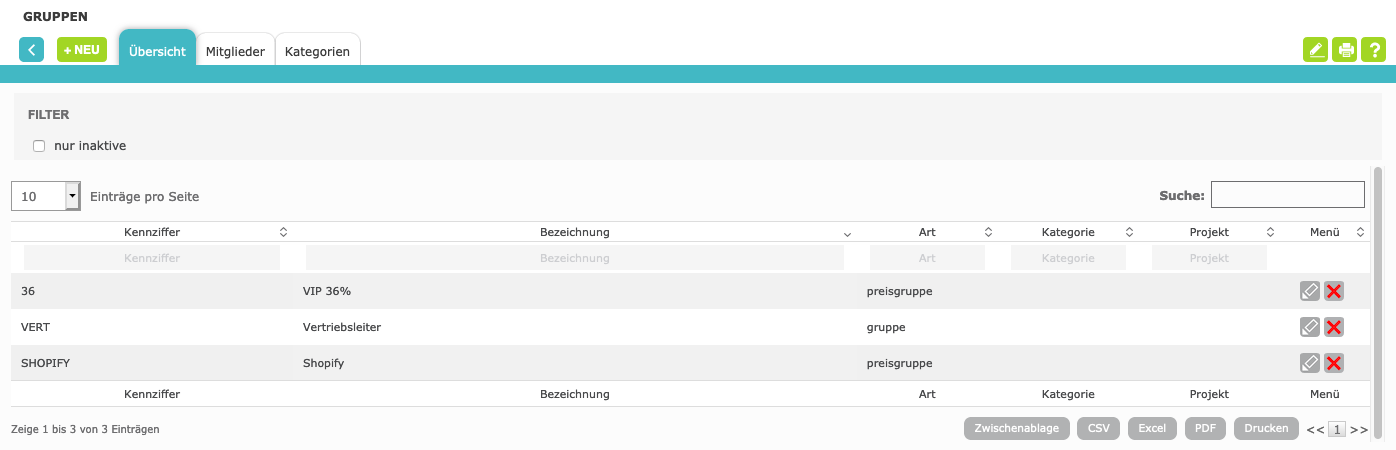Open the edit pencil icon in top toolbar
This screenshot has height=450, width=1396.
pyautogui.click(x=1315, y=50)
